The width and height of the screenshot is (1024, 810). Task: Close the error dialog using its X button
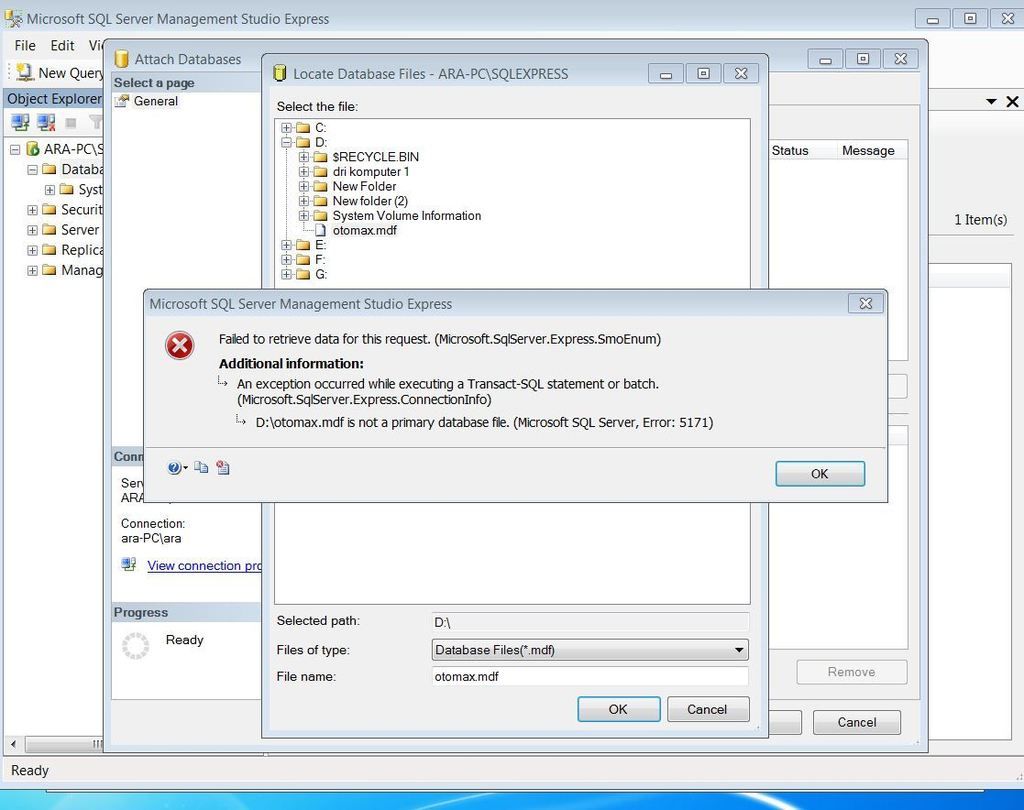coord(865,303)
